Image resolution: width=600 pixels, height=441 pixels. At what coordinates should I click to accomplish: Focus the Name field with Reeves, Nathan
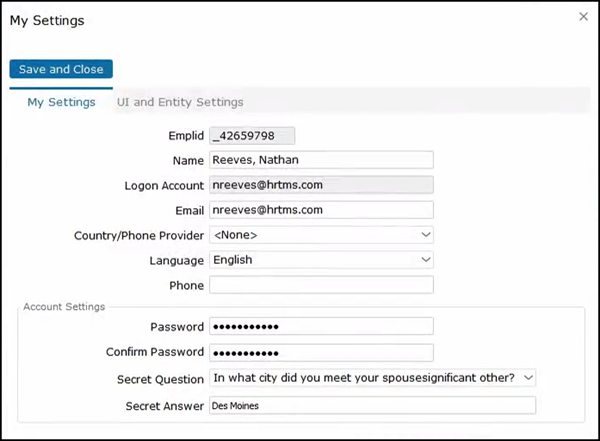[320, 160]
